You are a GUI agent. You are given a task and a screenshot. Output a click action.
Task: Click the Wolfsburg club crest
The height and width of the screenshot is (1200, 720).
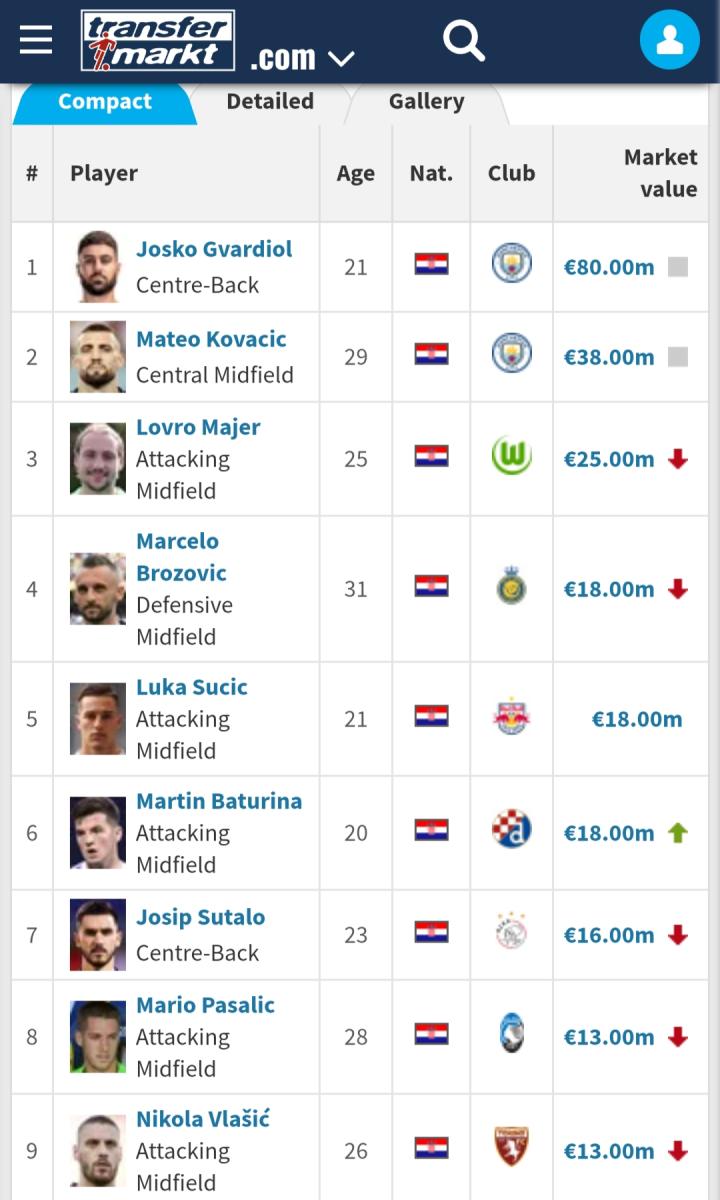512,457
